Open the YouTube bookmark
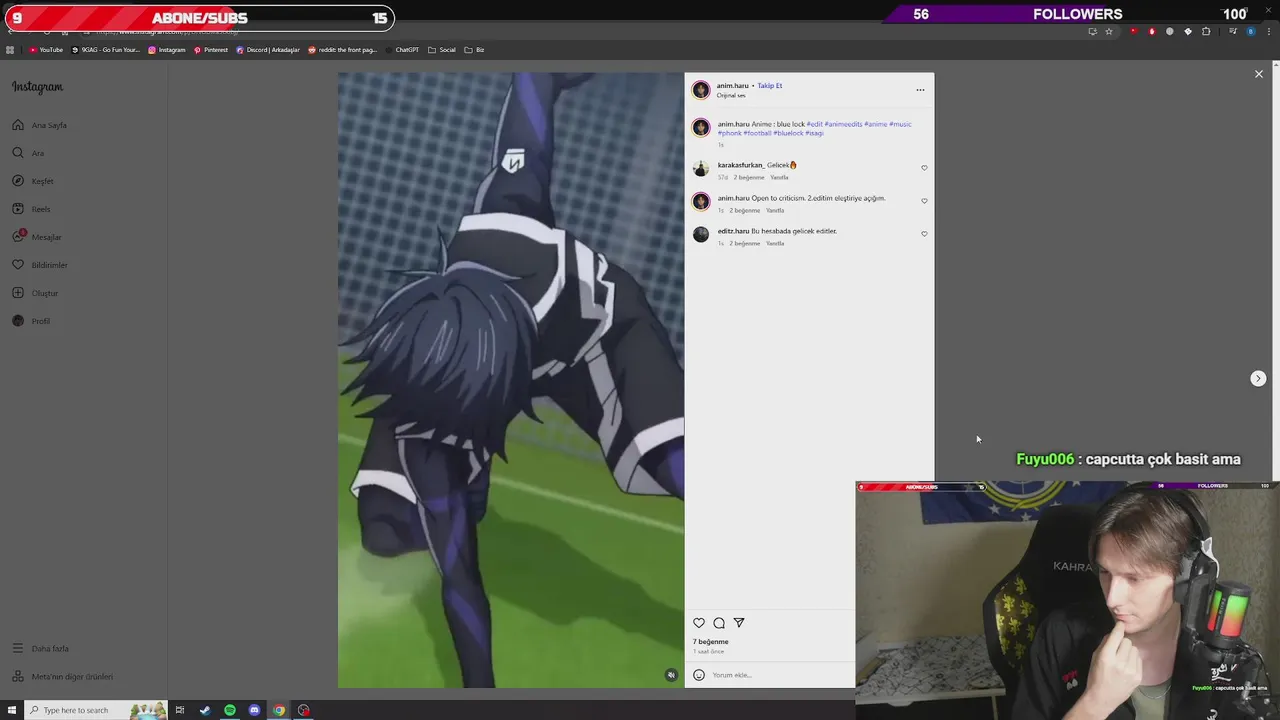 coord(46,50)
